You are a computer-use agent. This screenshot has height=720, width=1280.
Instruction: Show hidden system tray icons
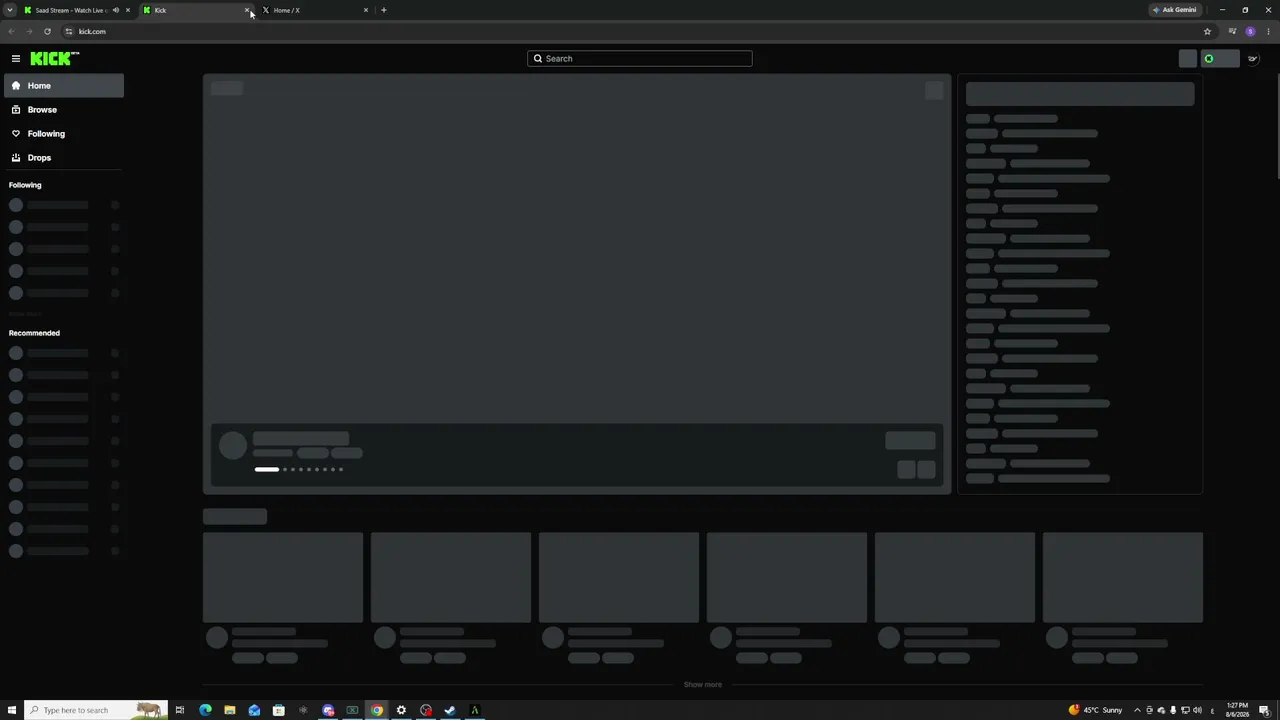(1137, 710)
